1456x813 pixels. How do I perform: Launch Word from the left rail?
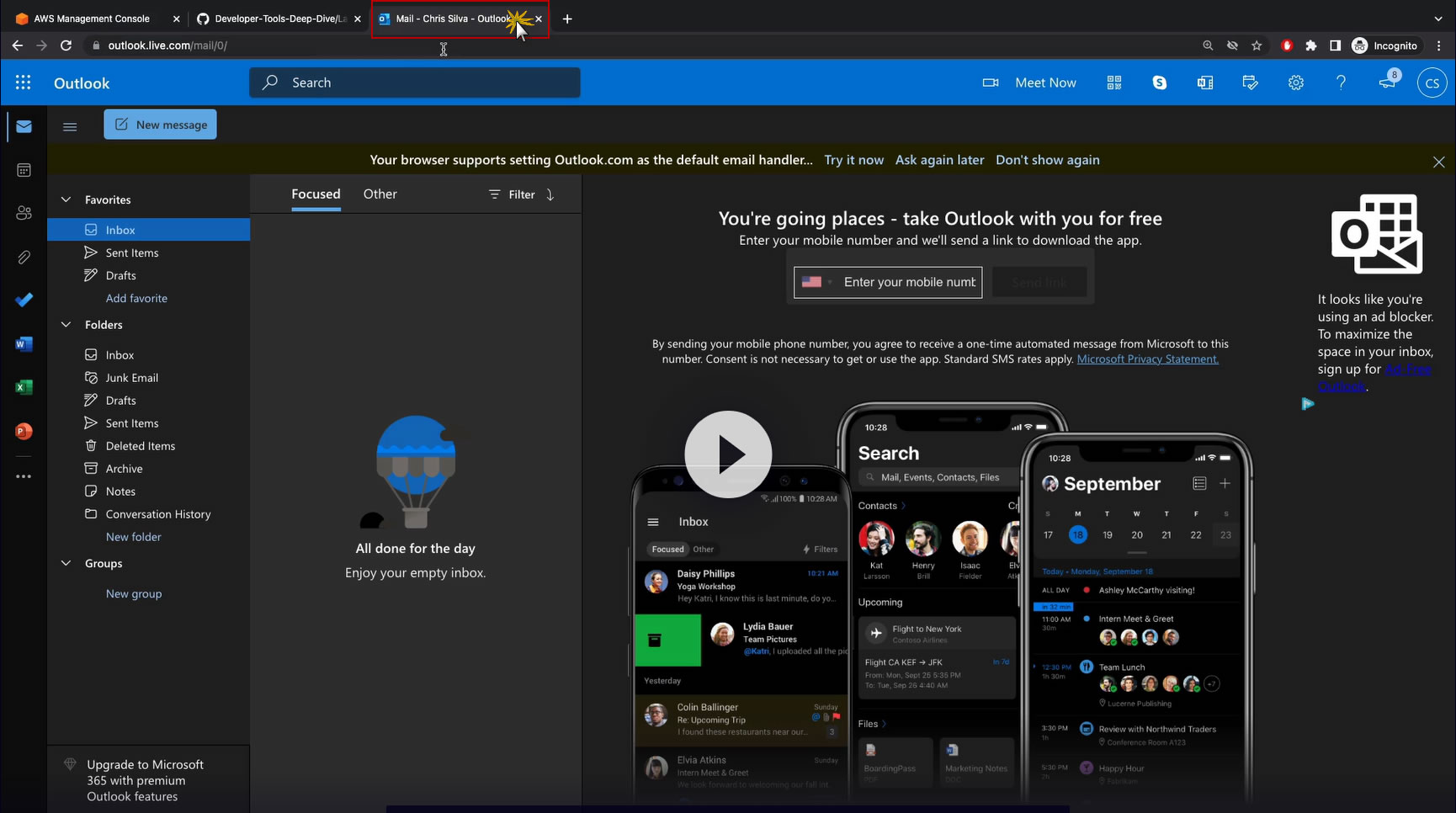[24, 344]
